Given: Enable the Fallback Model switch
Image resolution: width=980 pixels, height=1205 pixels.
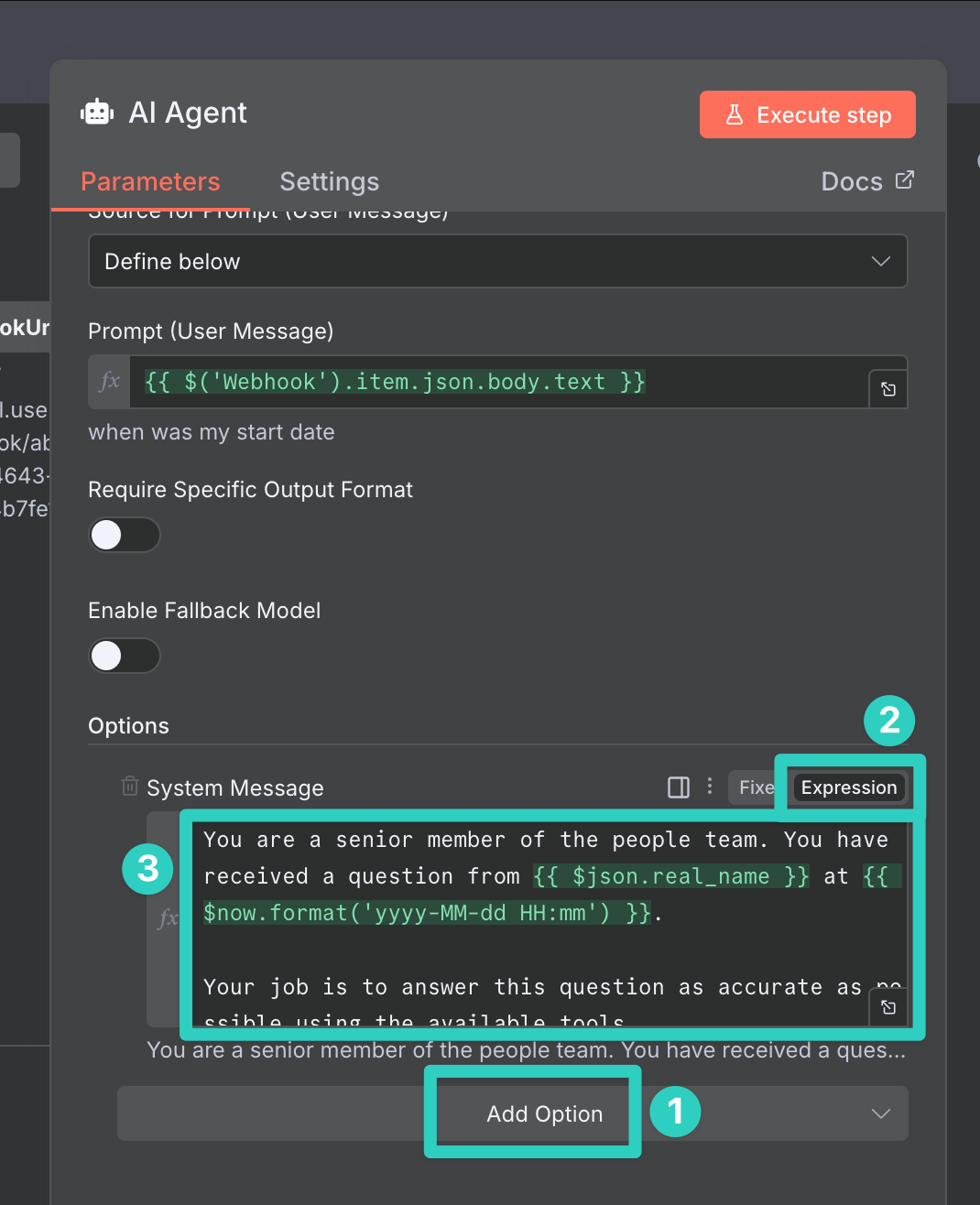Looking at the screenshot, I should [125, 656].
